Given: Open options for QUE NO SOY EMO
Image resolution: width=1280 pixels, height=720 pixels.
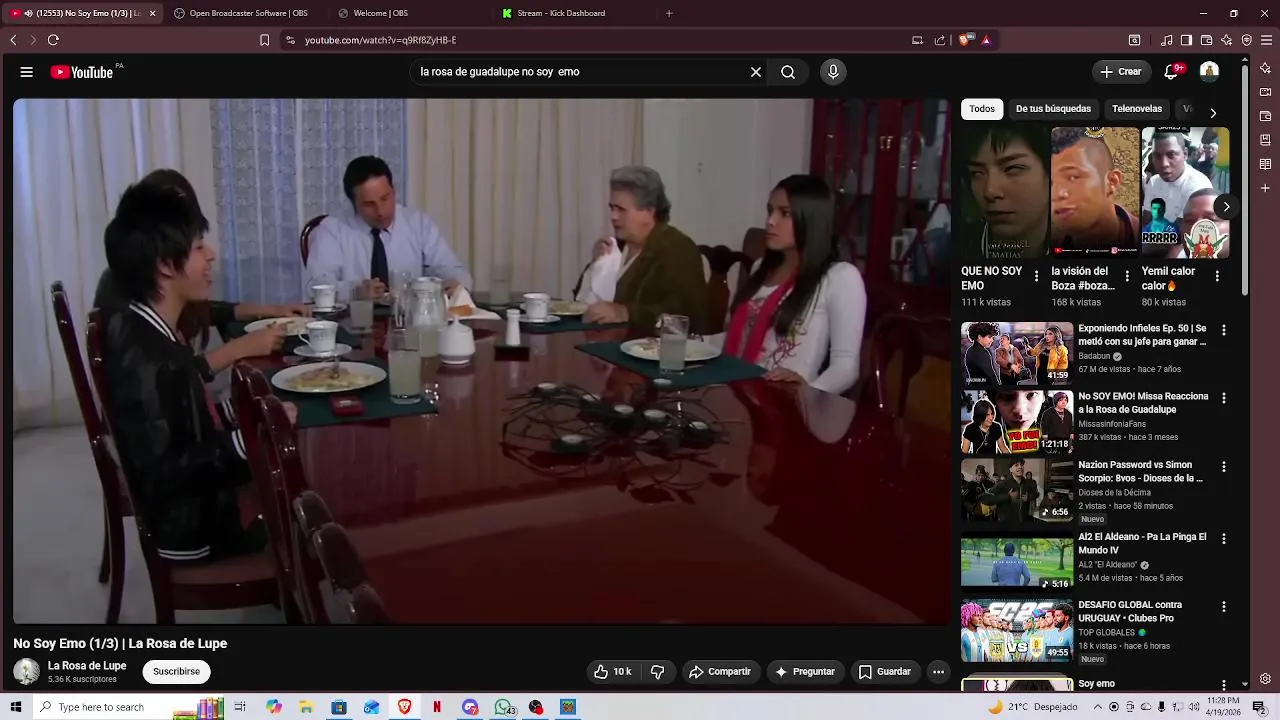Looking at the screenshot, I should tap(1036, 277).
